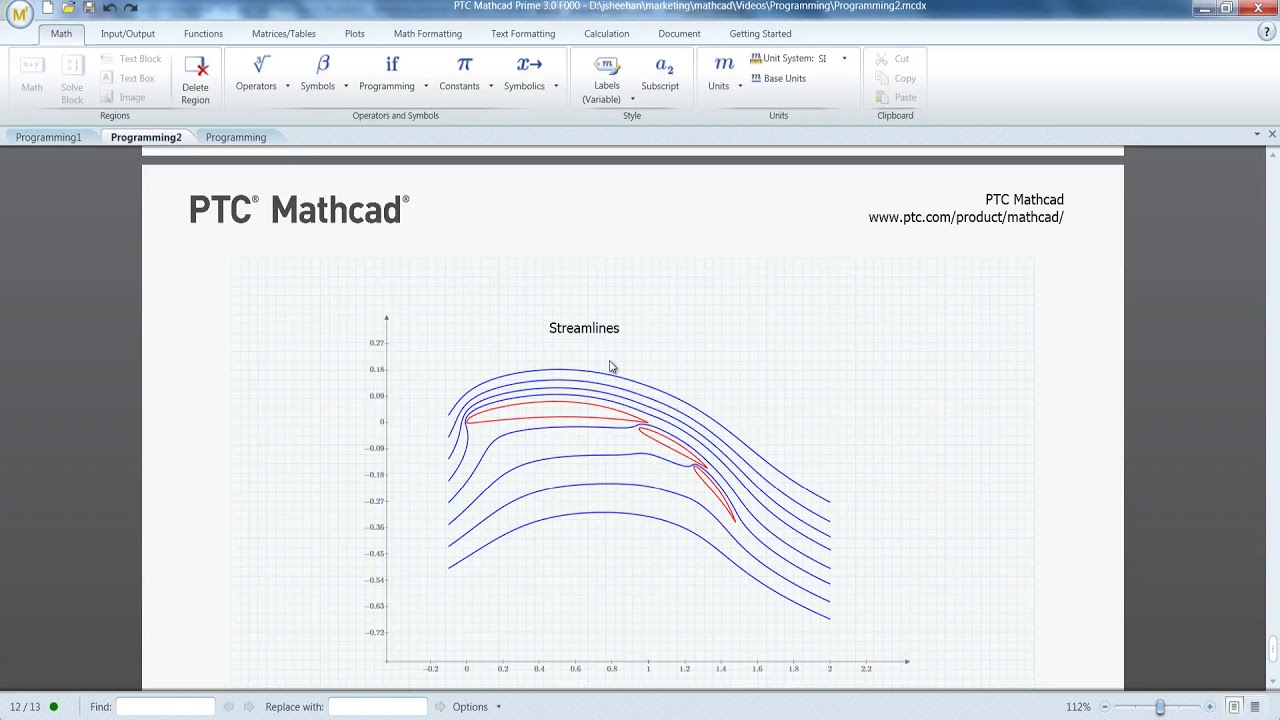
Task: Click the Delete Region icon
Action: pyautogui.click(x=196, y=67)
